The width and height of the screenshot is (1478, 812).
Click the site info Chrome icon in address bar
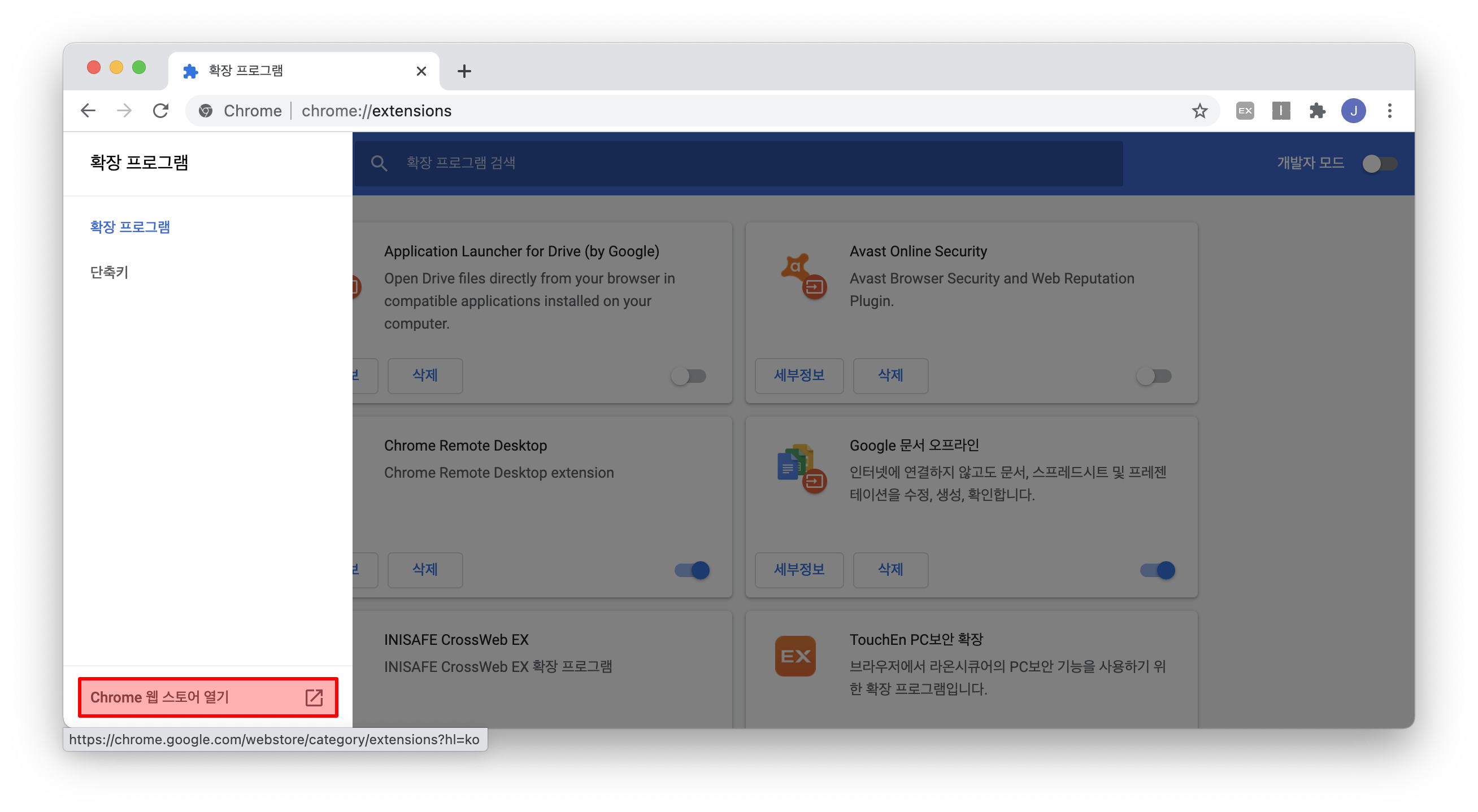pos(206,111)
